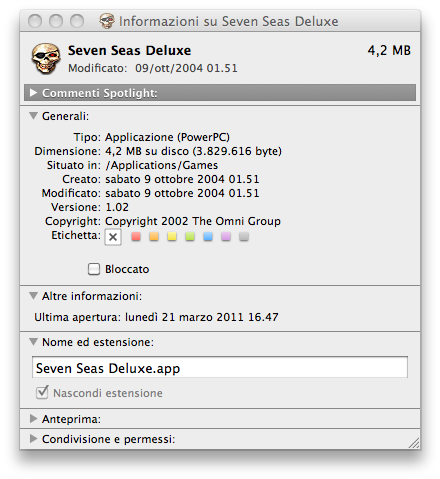Toggle the Nascondi estensione checkbox
Image resolution: width=440 pixels, height=479 pixels.
tap(42, 392)
